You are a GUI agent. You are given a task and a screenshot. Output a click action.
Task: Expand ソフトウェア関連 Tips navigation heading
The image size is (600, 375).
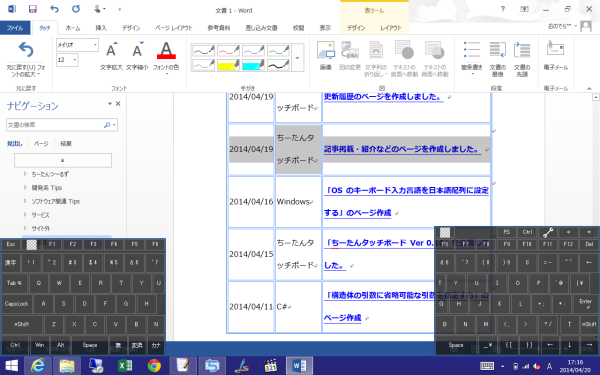point(25,201)
